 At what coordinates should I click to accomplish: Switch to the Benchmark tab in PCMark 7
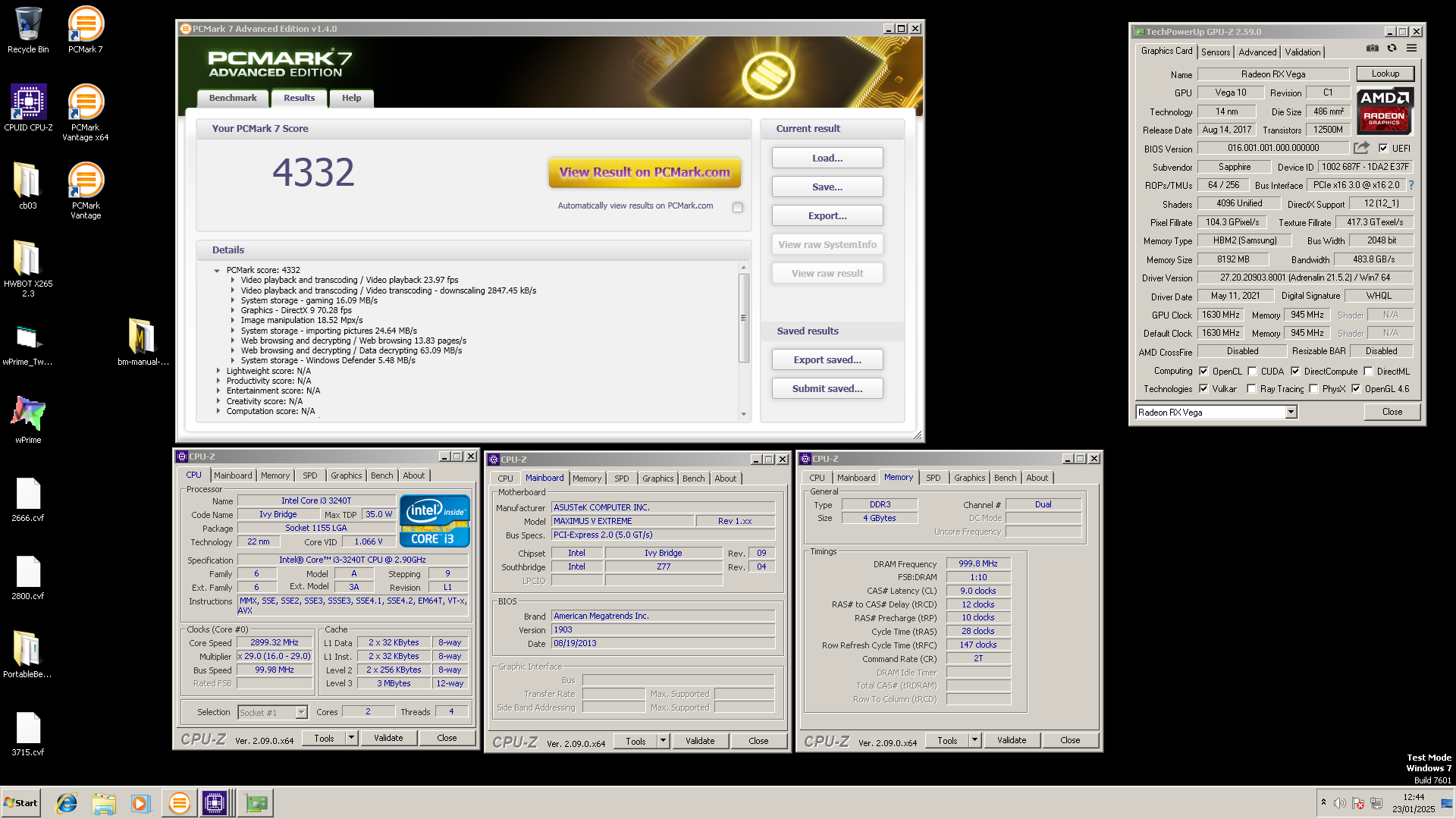[233, 98]
